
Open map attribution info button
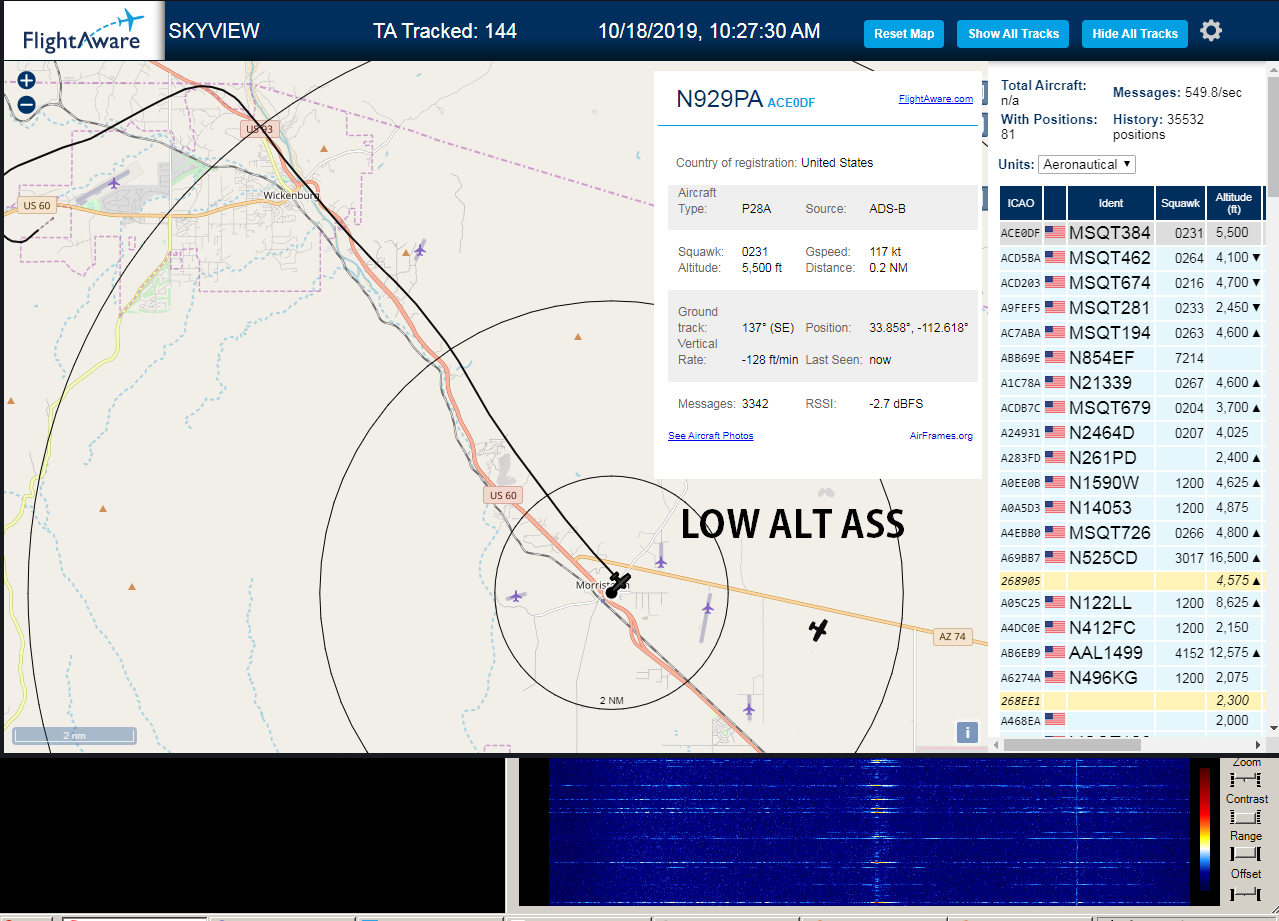967,732
